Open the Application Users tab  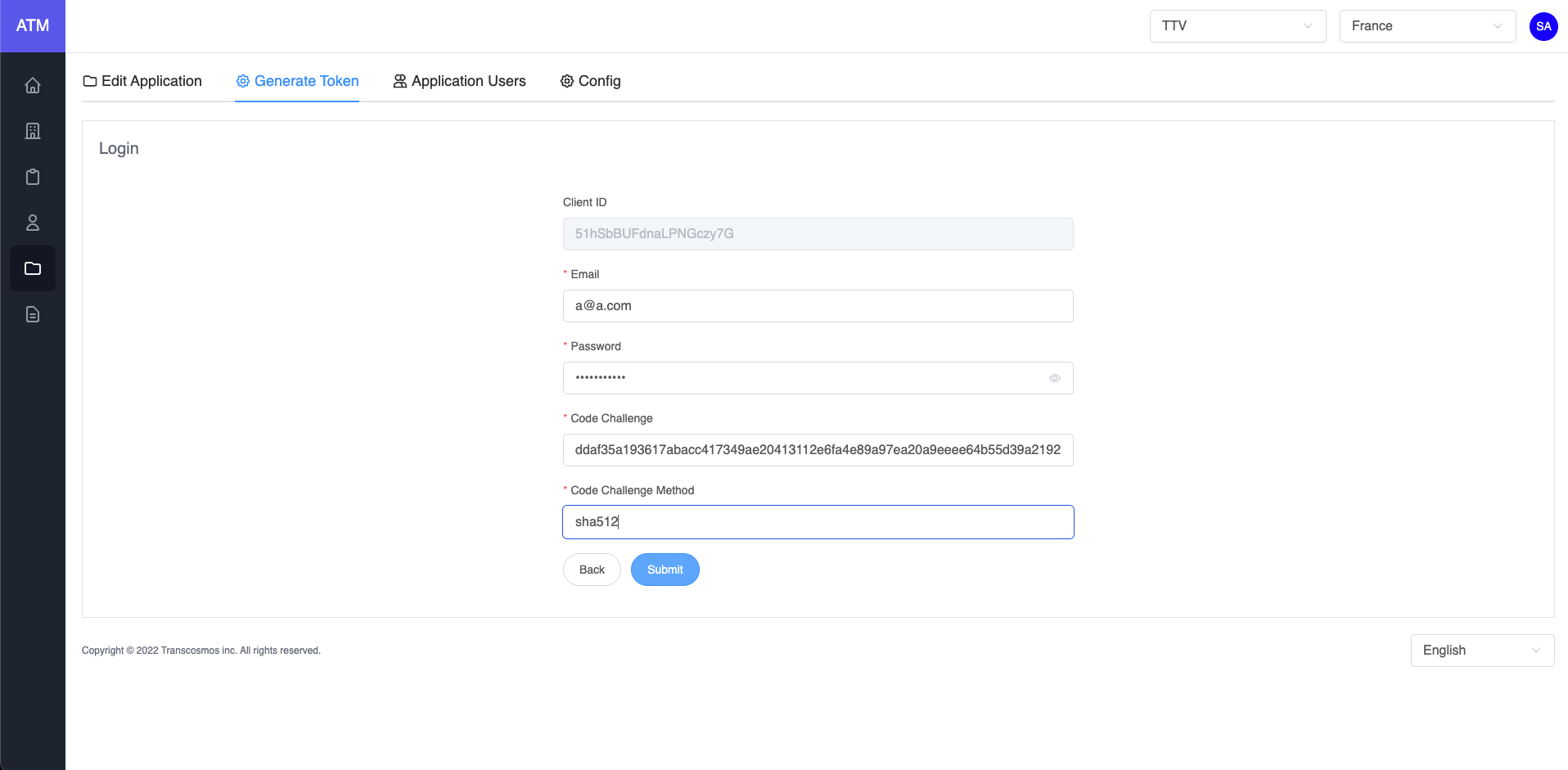(x=459, y=81)
